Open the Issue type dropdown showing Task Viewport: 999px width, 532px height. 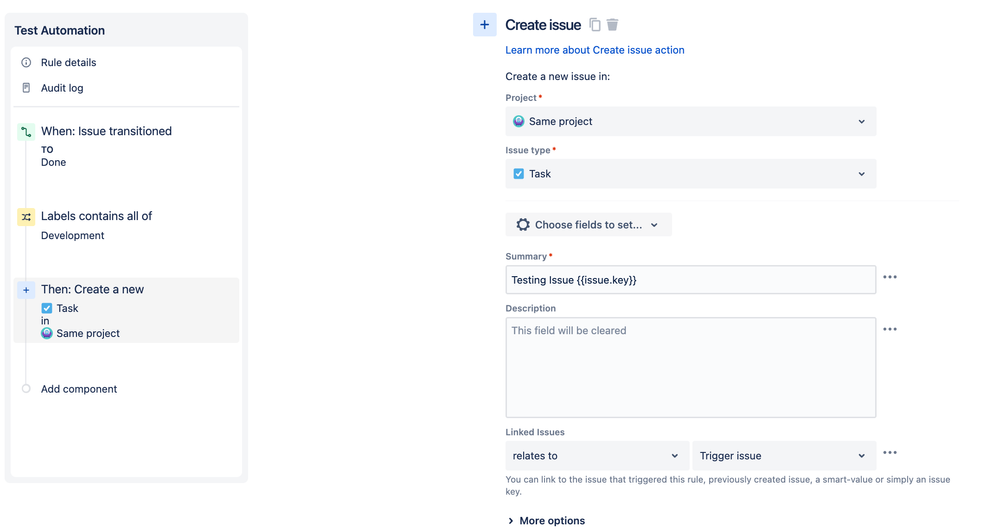point(690,174)
